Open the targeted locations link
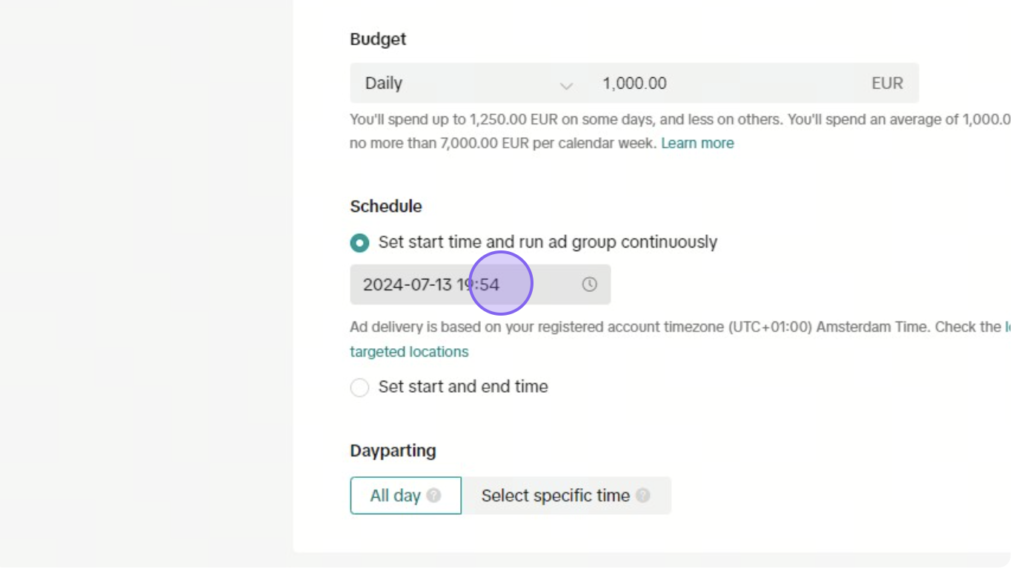Screen dimensions: 1024x569 click(409, 351)
